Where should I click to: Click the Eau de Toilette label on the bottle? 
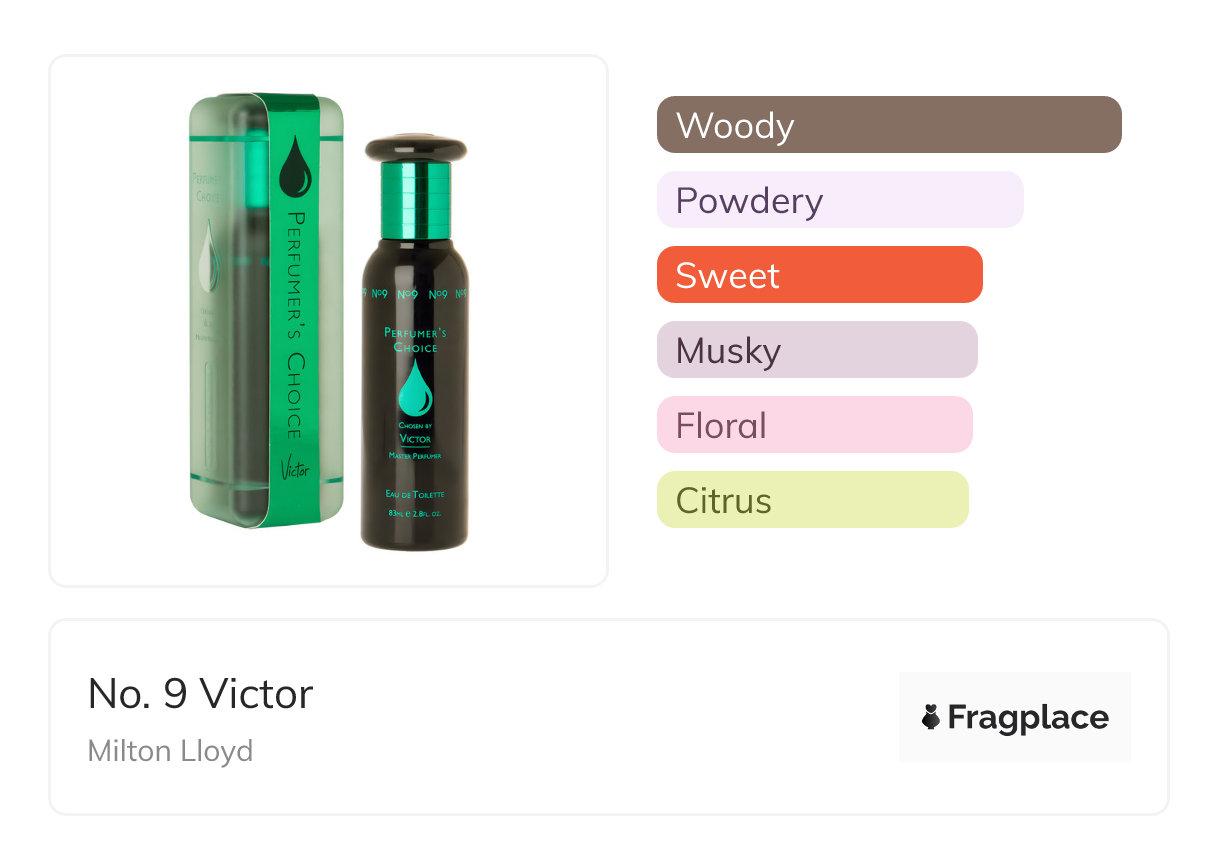[x=414, y=495]
